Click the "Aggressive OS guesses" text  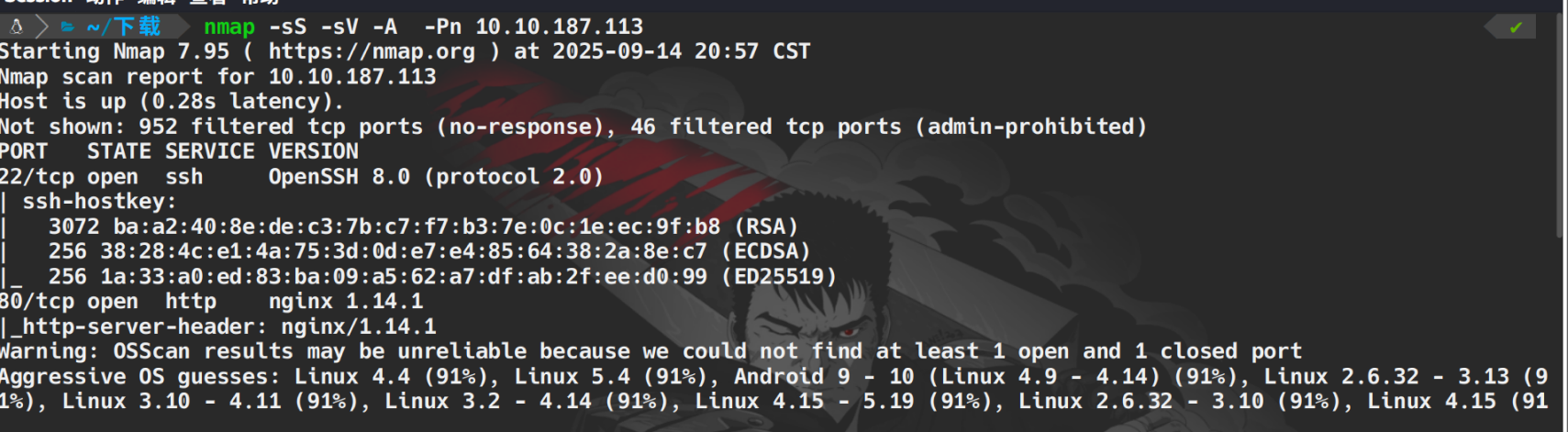[139, 377]
